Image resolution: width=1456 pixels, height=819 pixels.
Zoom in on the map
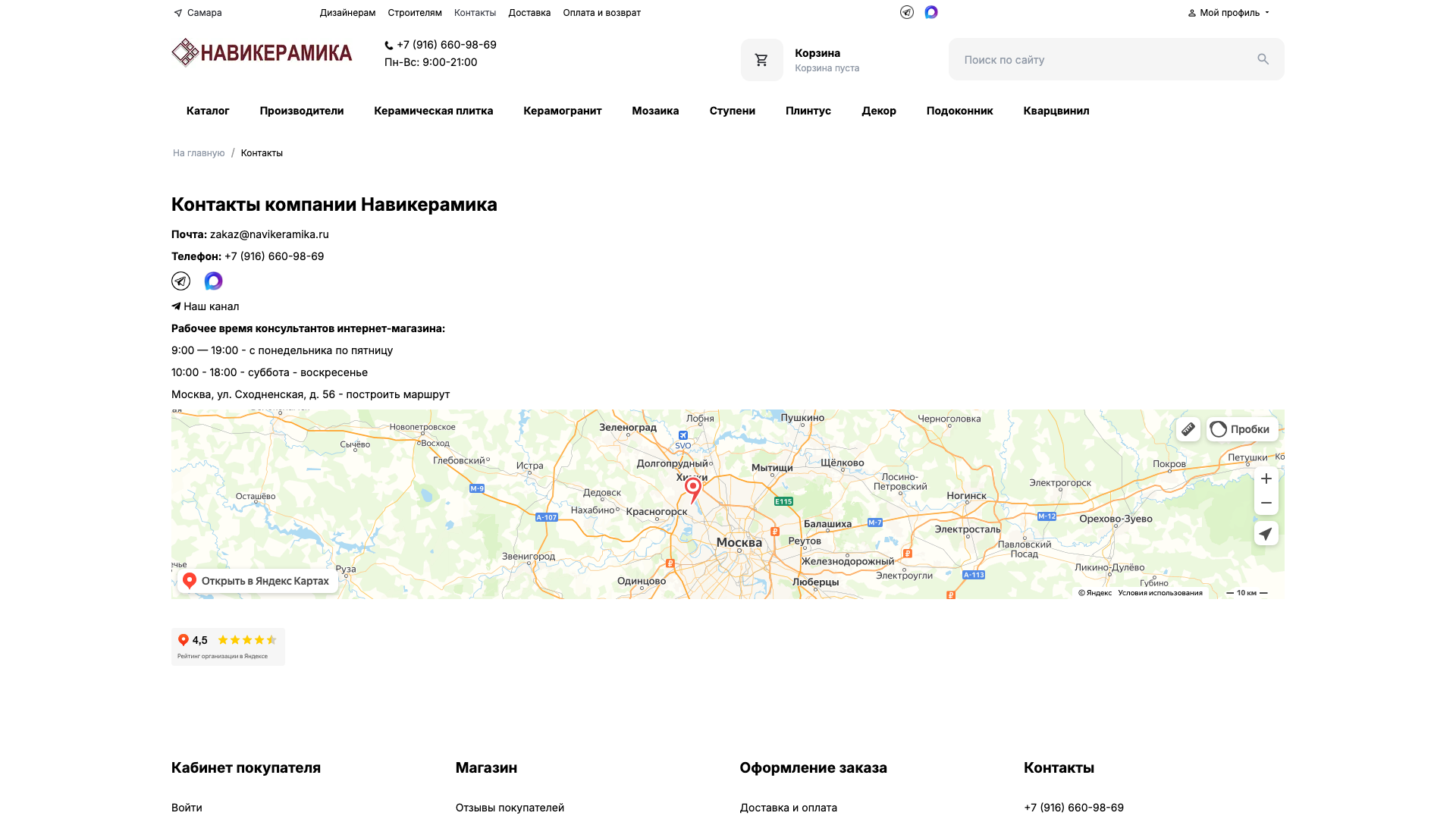(1266, 479)
